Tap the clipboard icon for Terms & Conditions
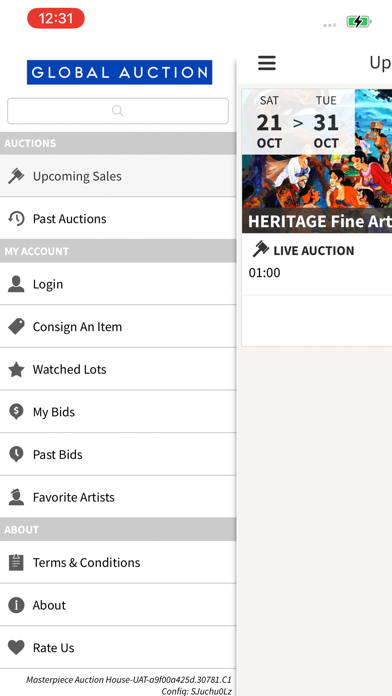392x696 pixels. (x=16, y=562)
